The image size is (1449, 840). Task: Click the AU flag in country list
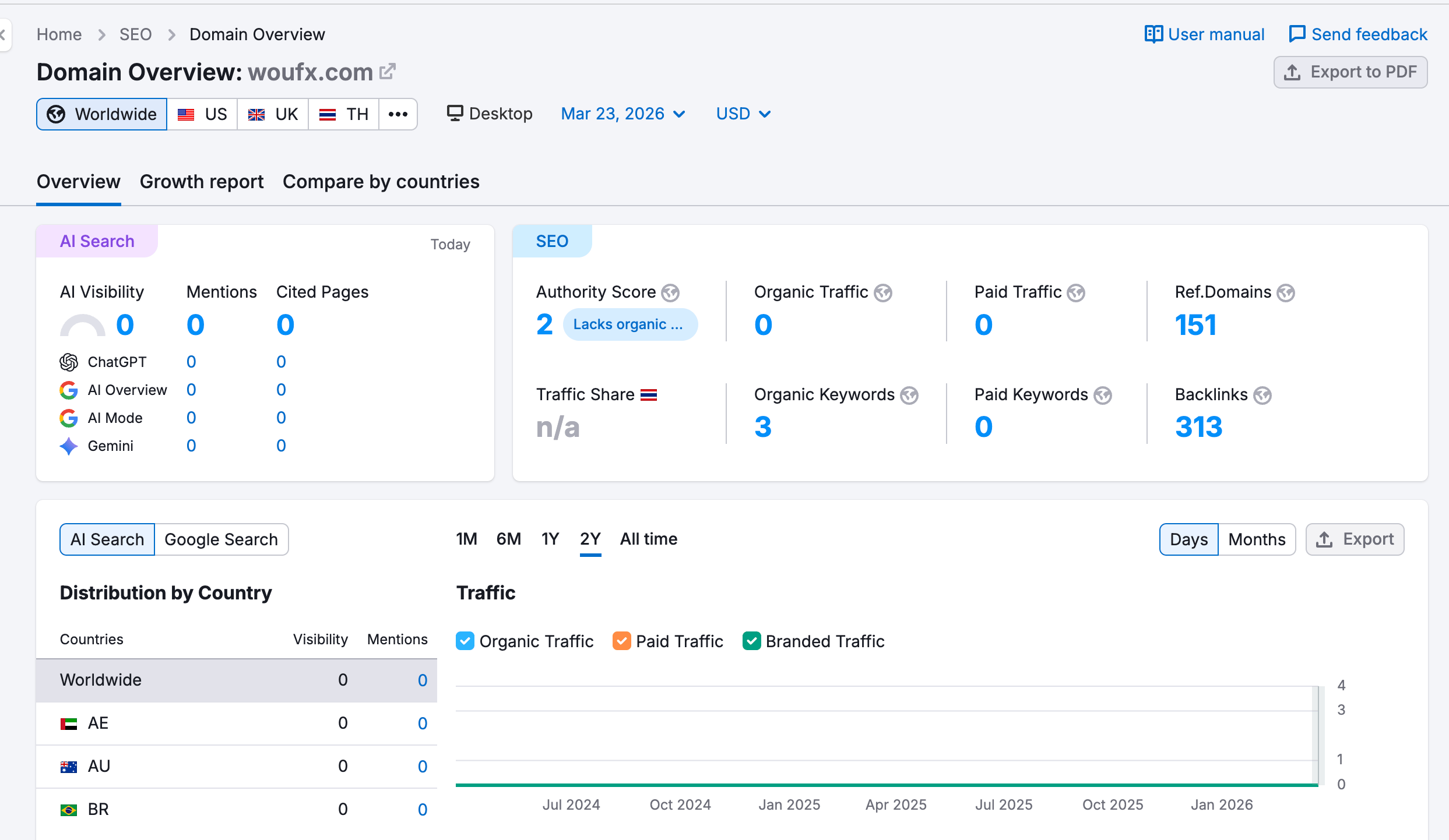(x=69, y=767)
